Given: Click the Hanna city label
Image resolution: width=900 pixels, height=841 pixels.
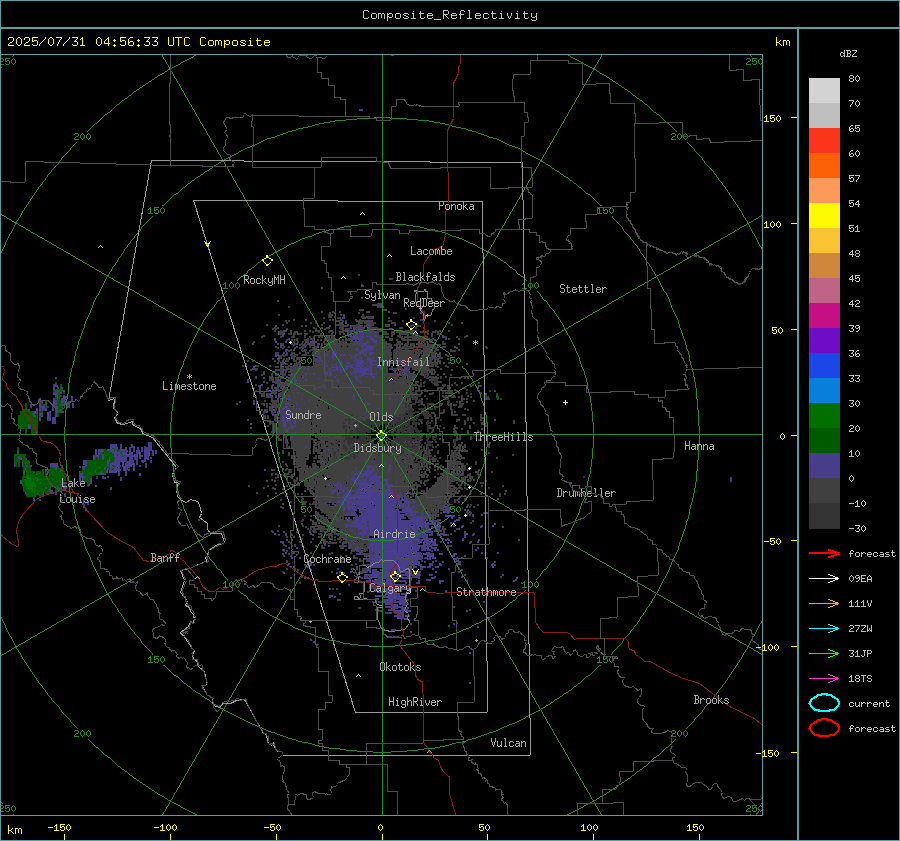Looking at the screenshot, I should (x=699, y=445).
